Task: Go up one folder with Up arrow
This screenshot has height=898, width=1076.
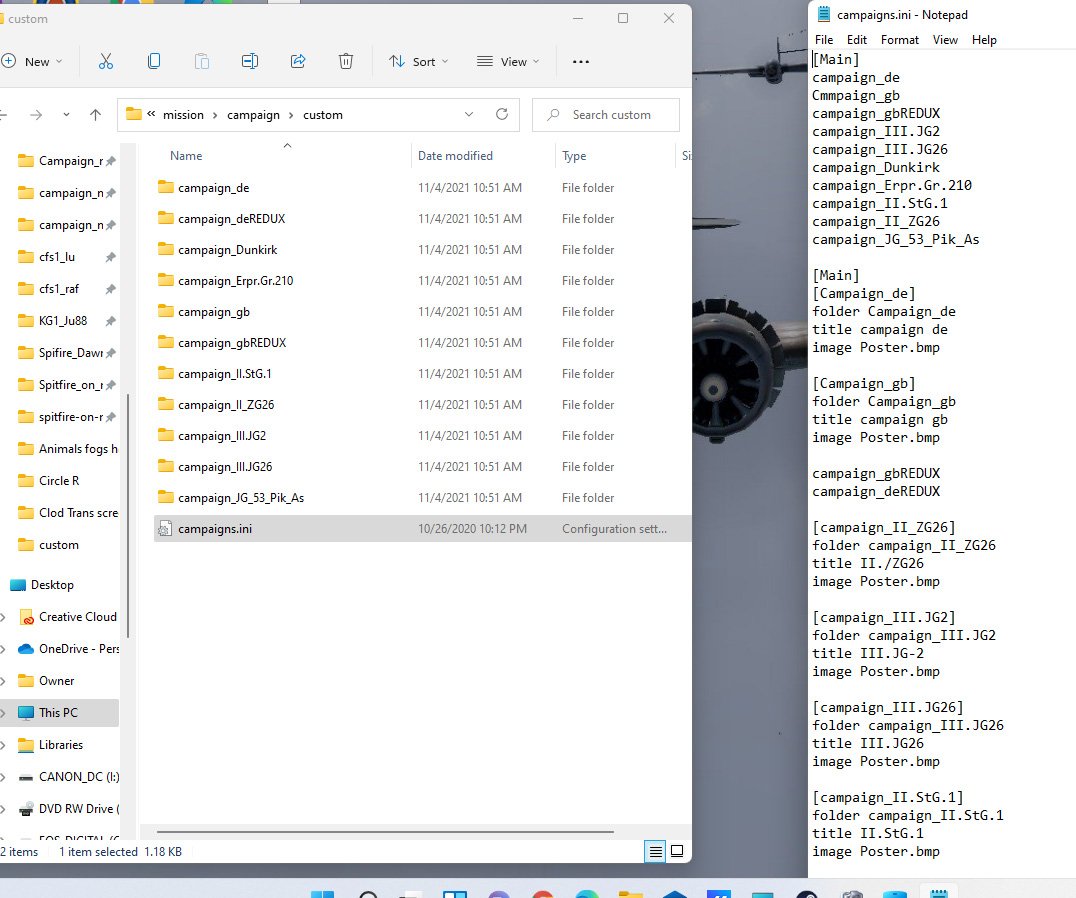Action: [x=95, y=115]
